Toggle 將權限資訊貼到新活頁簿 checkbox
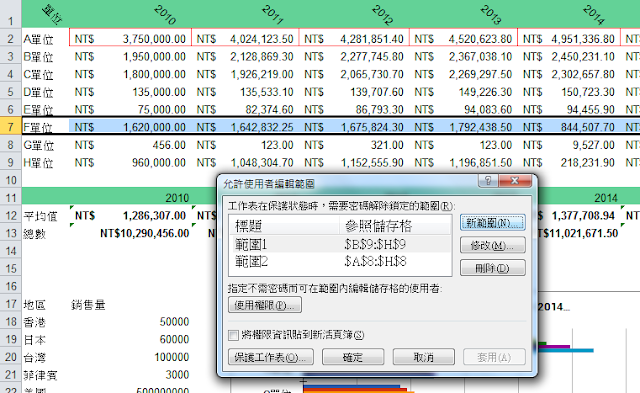The image size is (640, 393). [233, 335]
